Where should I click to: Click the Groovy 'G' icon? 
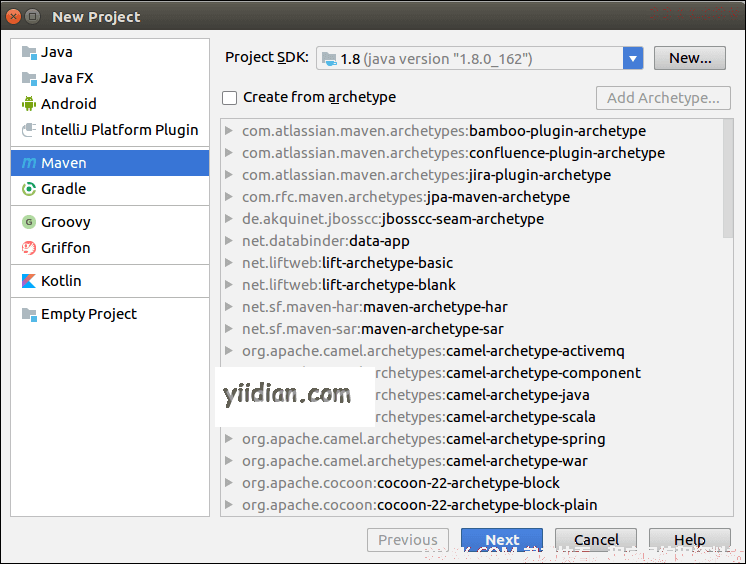point(29,222)
